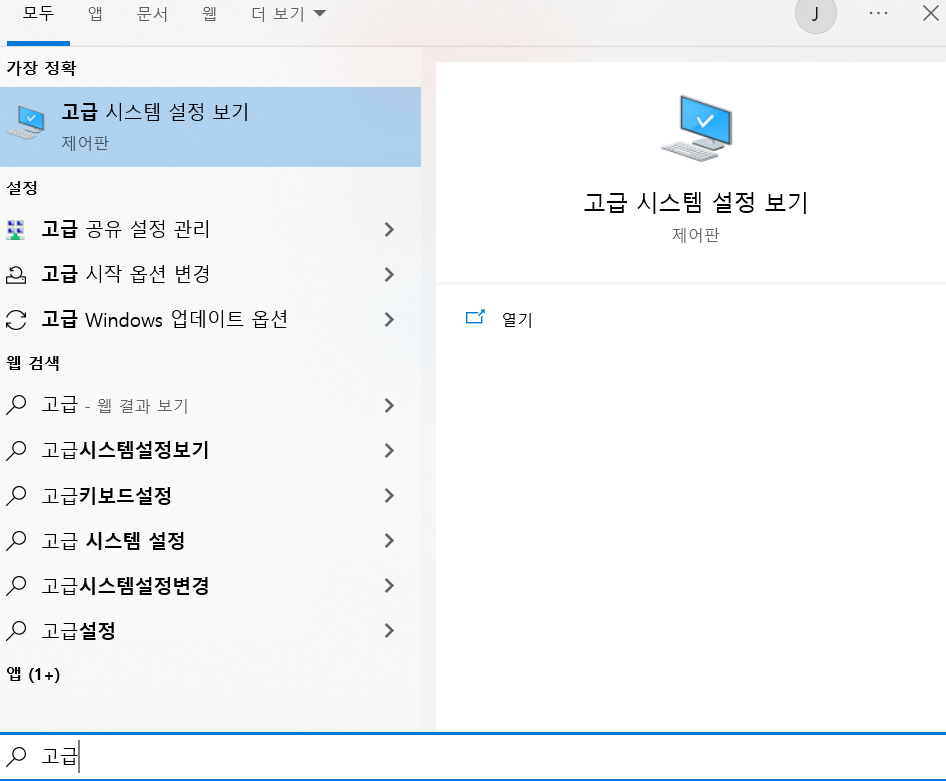The width and height of the screenshot is (946, 781).
Task: Expand arrow for 고급시스템설정보기
Action: tap(389, 451)
